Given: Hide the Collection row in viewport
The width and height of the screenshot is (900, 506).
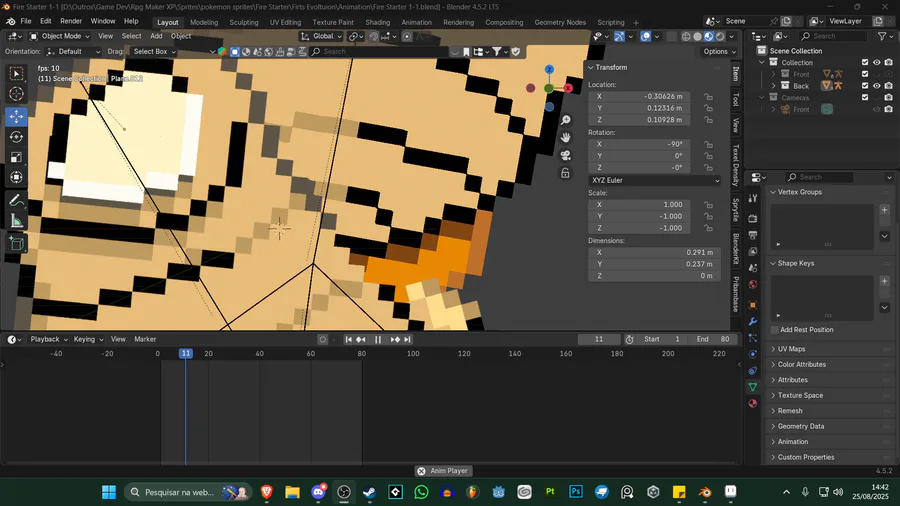Looking at the screenshot, I should (x=876, y=62).
